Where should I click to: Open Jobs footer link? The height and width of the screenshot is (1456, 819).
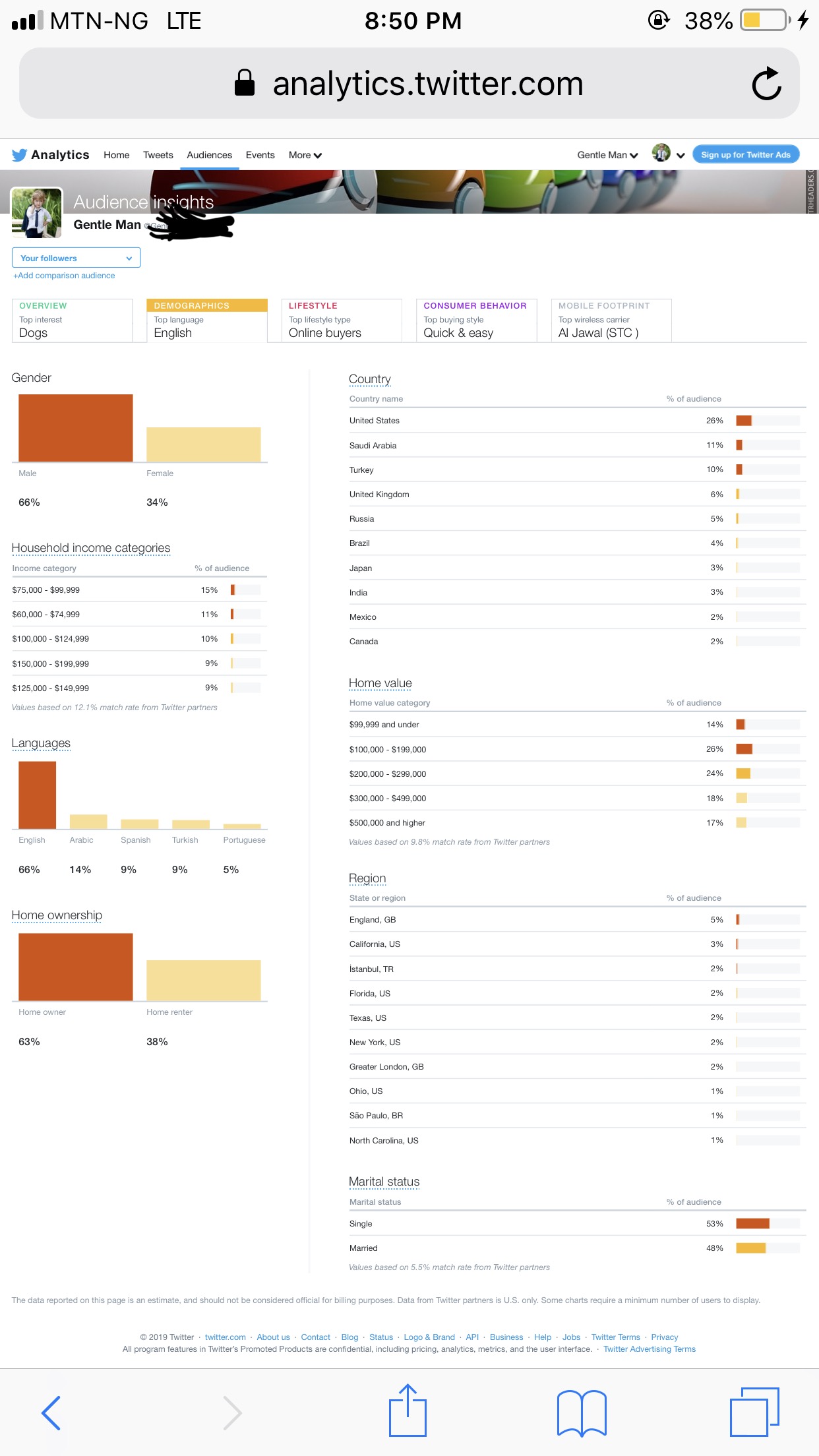(571, 1337)
